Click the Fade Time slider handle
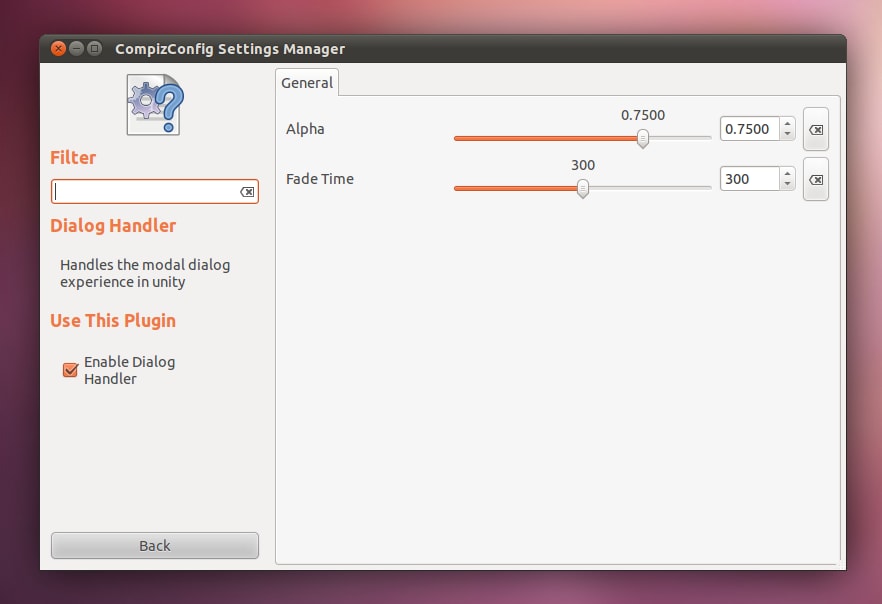The width and height of the screenshot is (882, 604). tap(583, 188)
